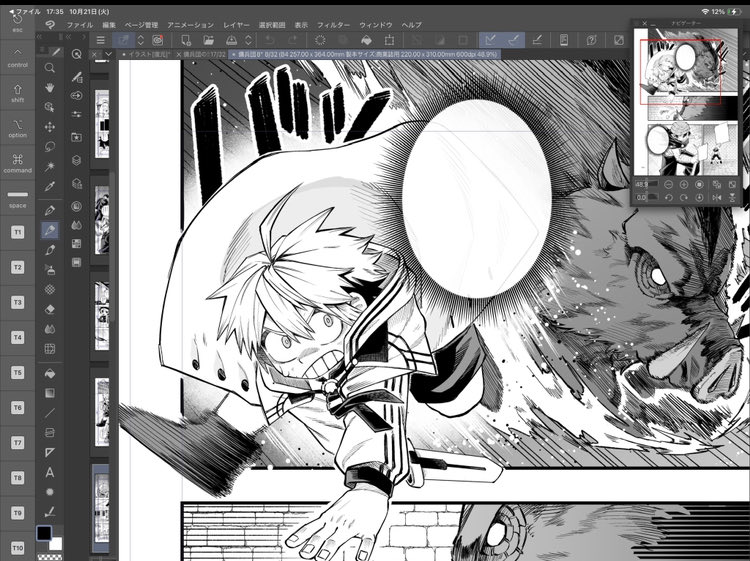
Task: Toggle the shift modifier key
Action: point(17,93)
